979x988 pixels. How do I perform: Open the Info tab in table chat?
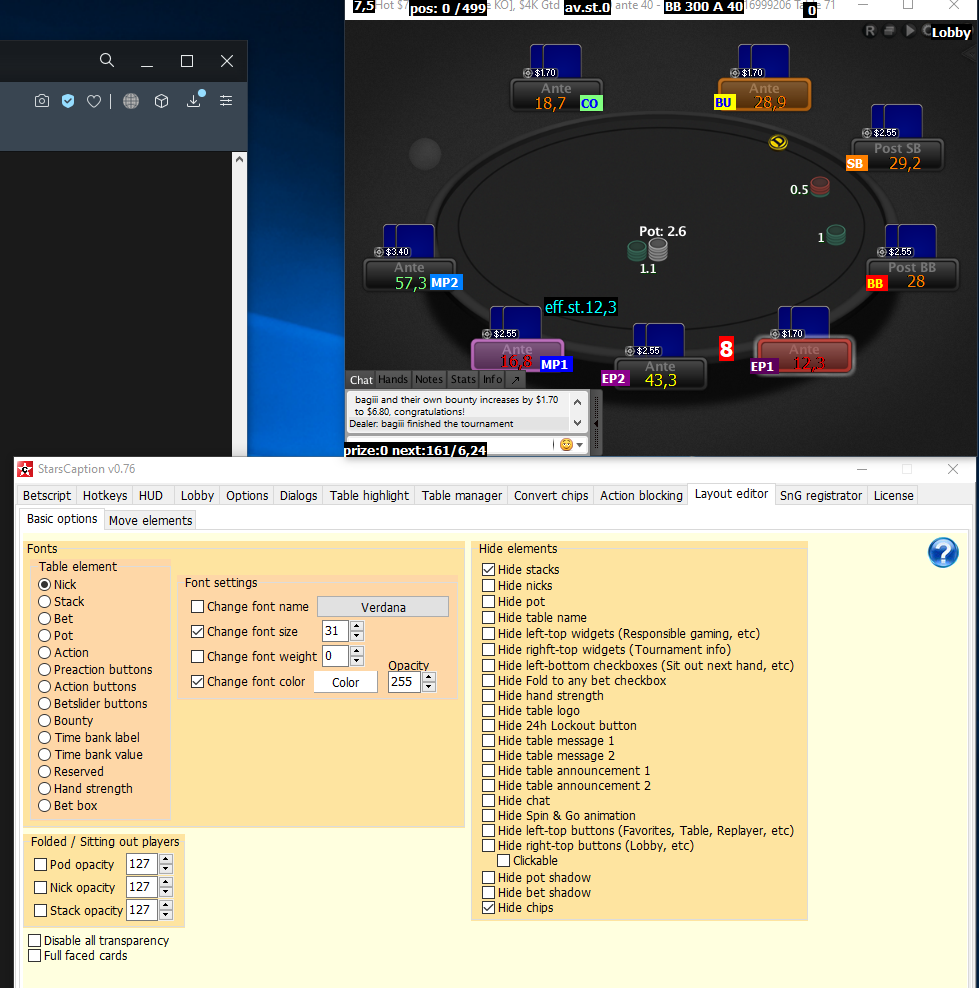(x=492, y=379)
